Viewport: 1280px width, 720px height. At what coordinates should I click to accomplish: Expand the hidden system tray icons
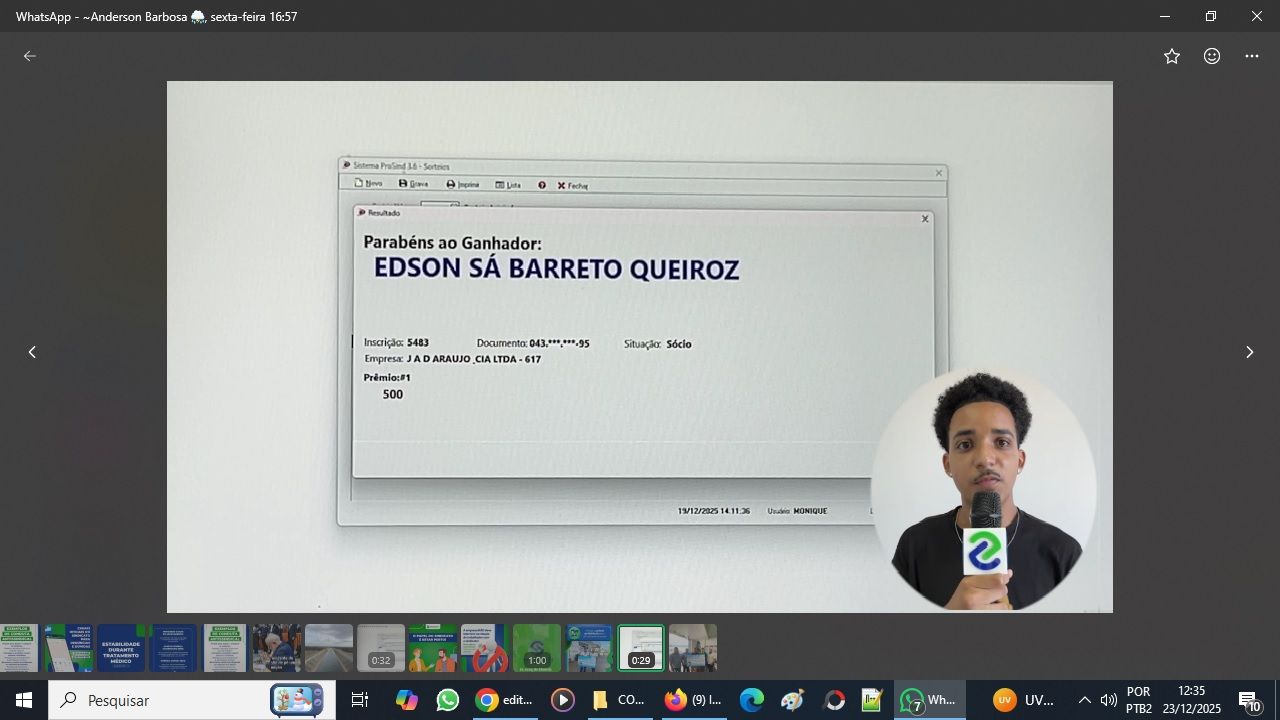1084,700
